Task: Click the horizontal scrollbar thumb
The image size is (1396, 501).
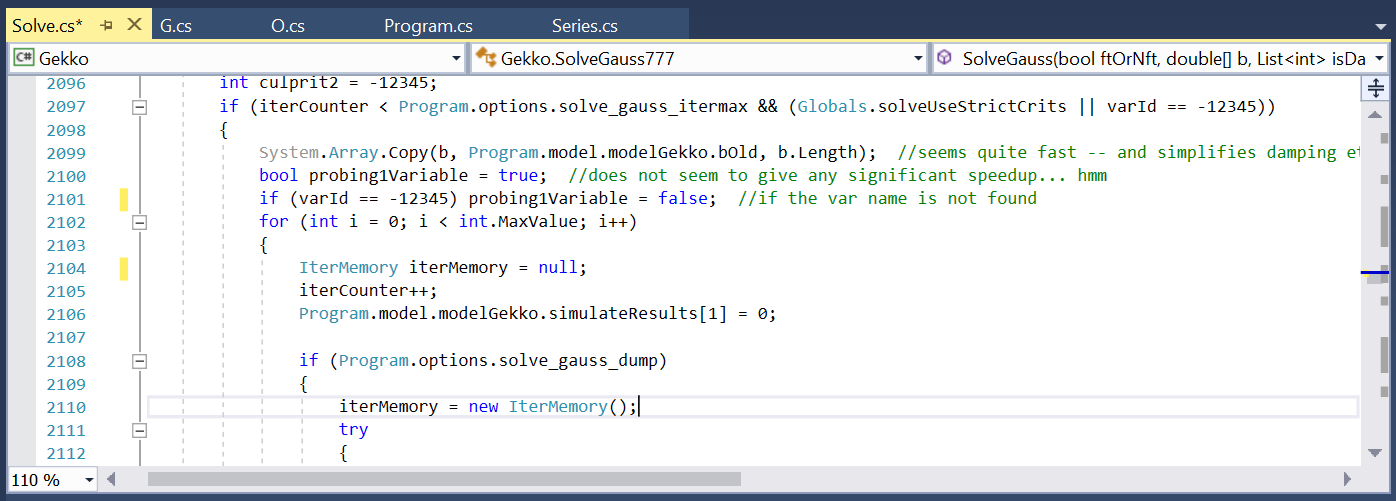Action: tap(444, 479)
